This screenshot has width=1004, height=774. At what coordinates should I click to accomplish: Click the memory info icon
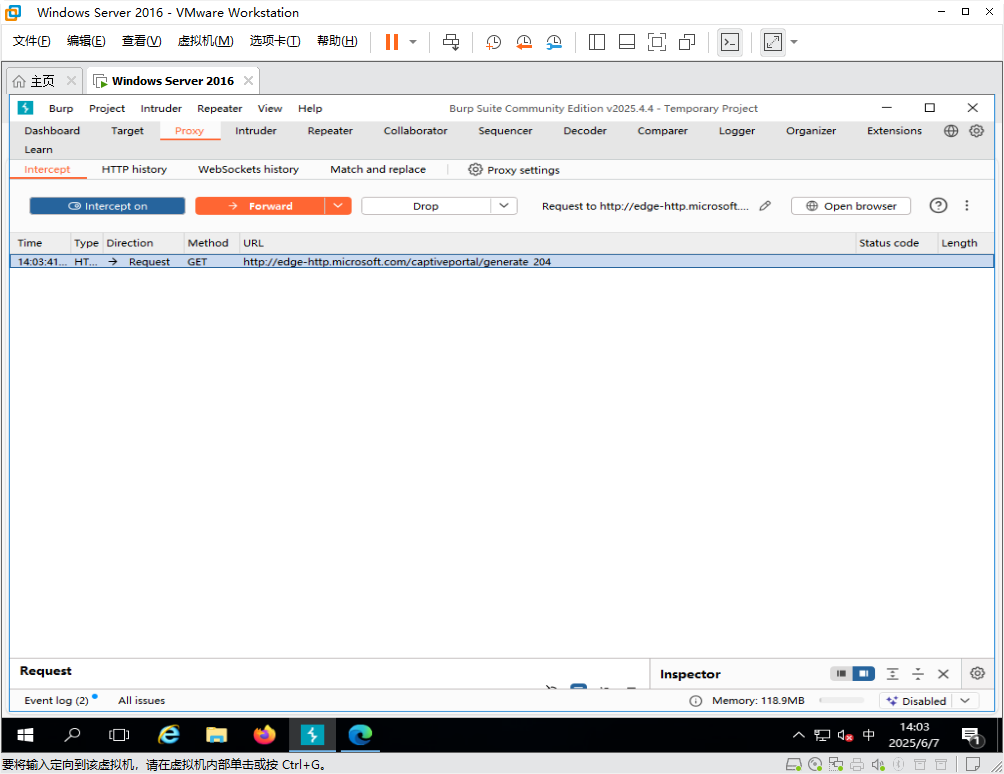(x=695, y=701)
